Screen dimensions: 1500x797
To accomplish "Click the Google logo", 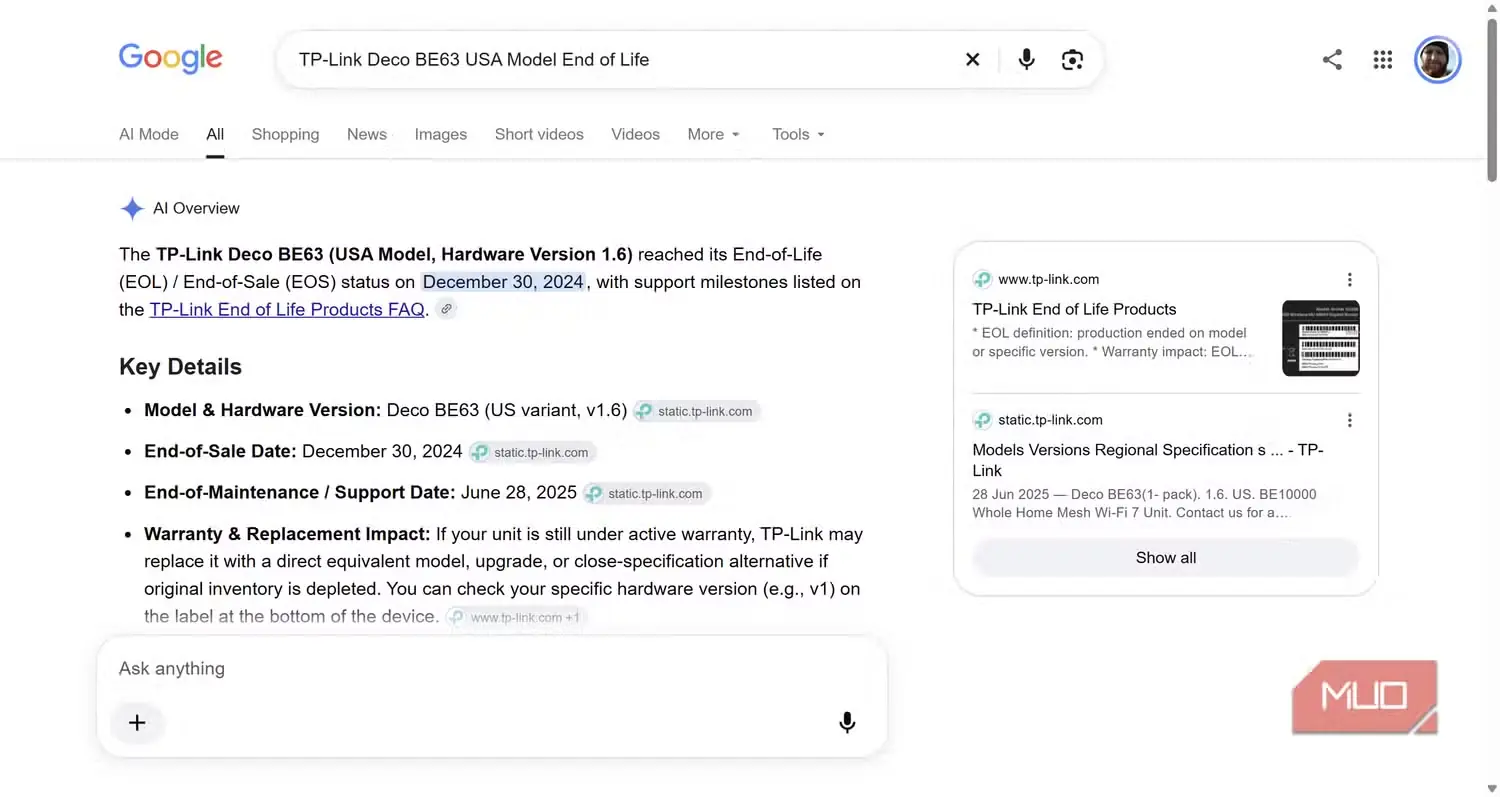I will click(170, 59).
